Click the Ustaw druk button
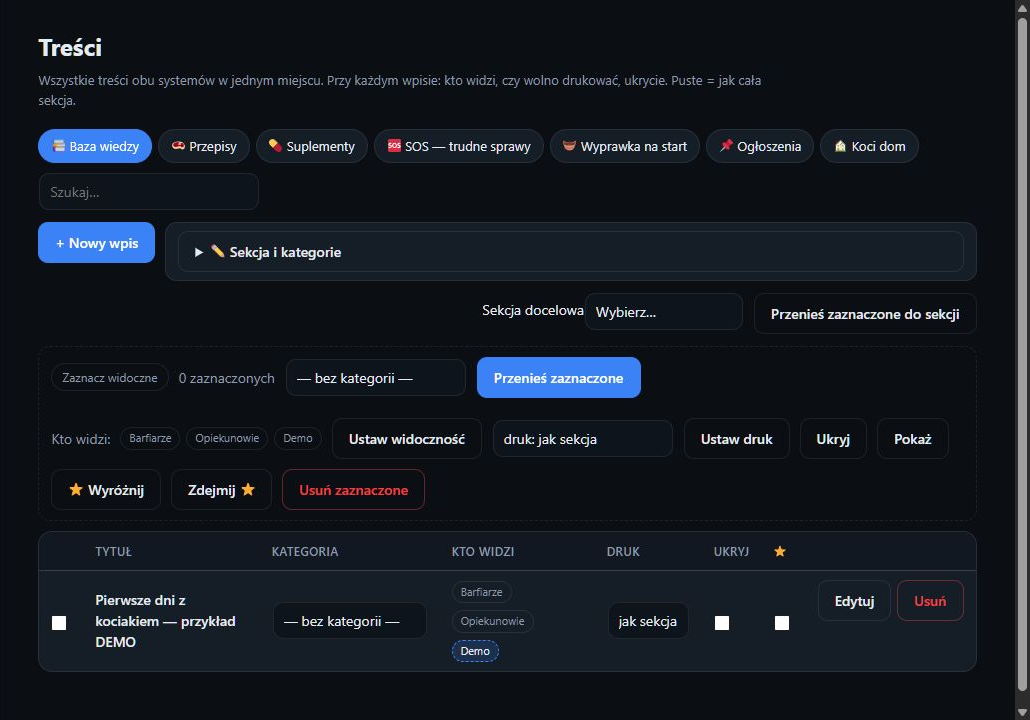1030x720 pixels. point(736,439)
